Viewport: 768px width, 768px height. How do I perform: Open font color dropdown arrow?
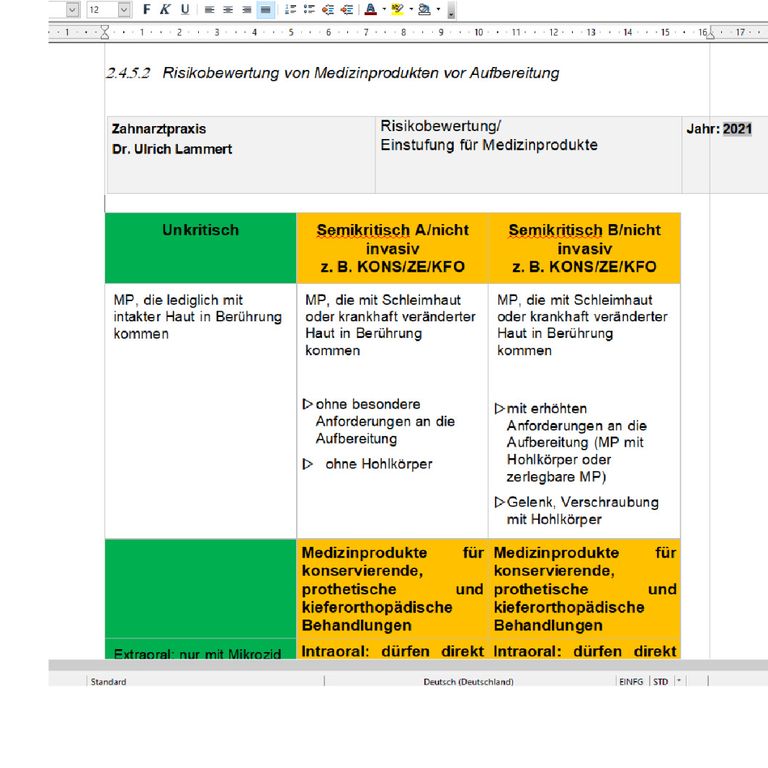(x=384, y=9)
